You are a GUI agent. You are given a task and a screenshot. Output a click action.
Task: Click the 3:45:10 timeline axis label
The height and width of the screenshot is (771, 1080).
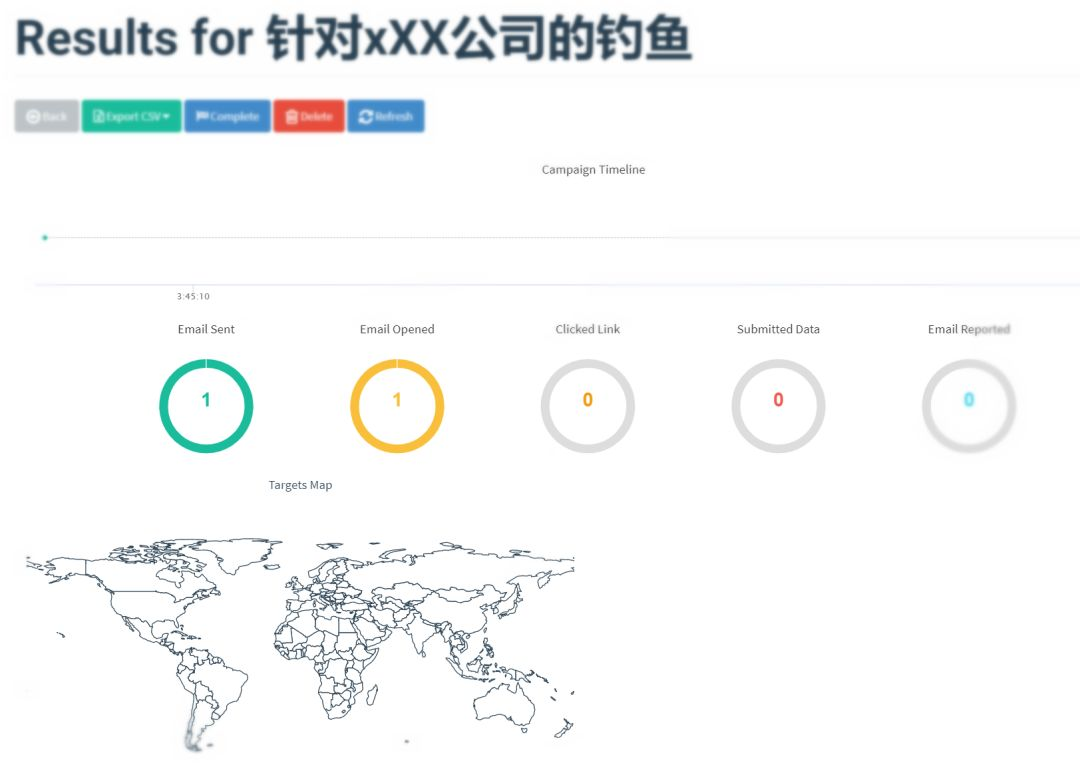click(193, 296)
